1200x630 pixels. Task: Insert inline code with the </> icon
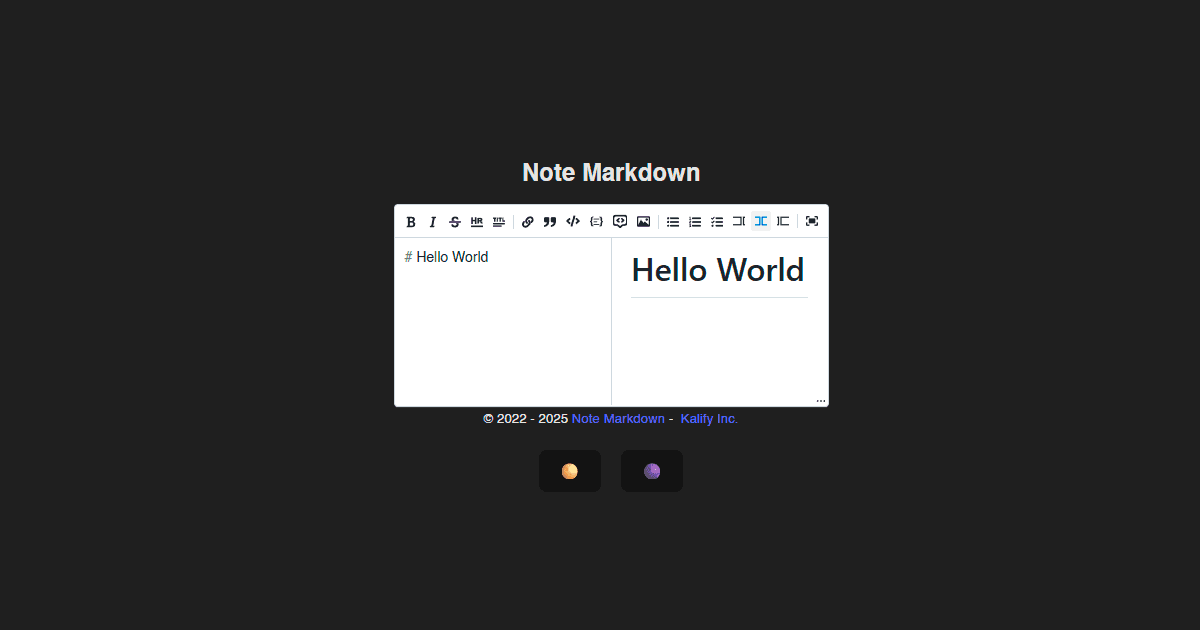coord(573,222)
